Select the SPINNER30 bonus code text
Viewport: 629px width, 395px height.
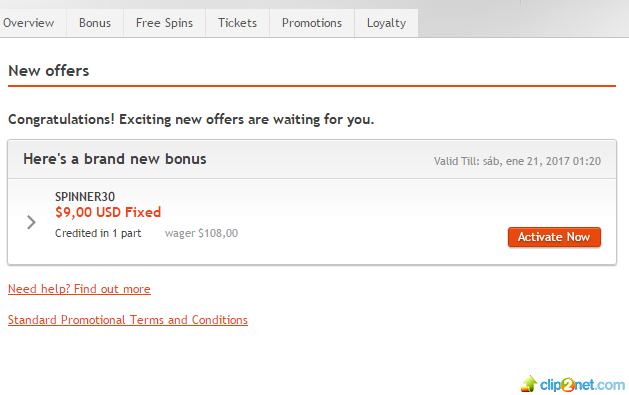tap(85, 196)
